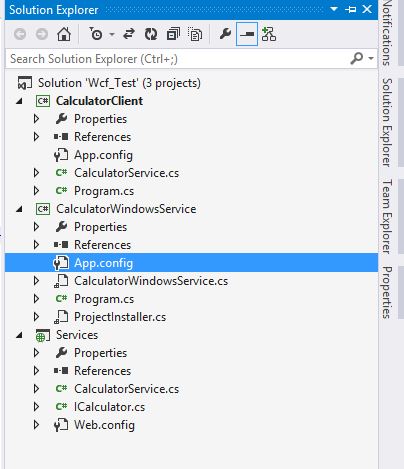The image size is (404, 469).
Task: Expand Program.cs under CalculatorClient
Action: click(x=36, y=191)
